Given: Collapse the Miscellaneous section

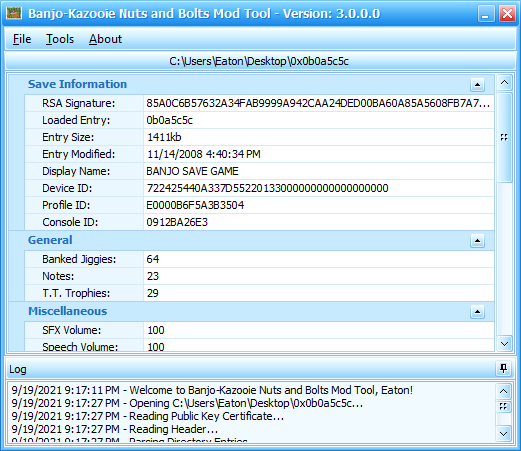Looking at the screenshot, I should tap(477, 312).
